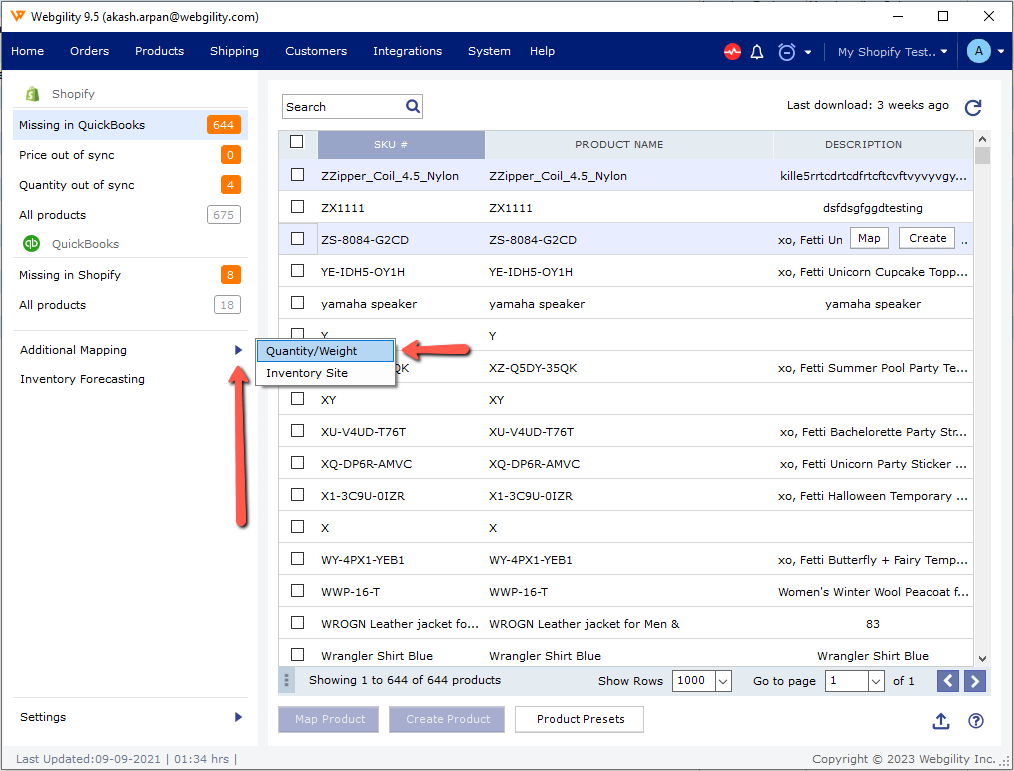This screenshot has height=771, width=1014.
Task: Sort by the DESCRIPTION column header
Action: (x=873, y=145)
